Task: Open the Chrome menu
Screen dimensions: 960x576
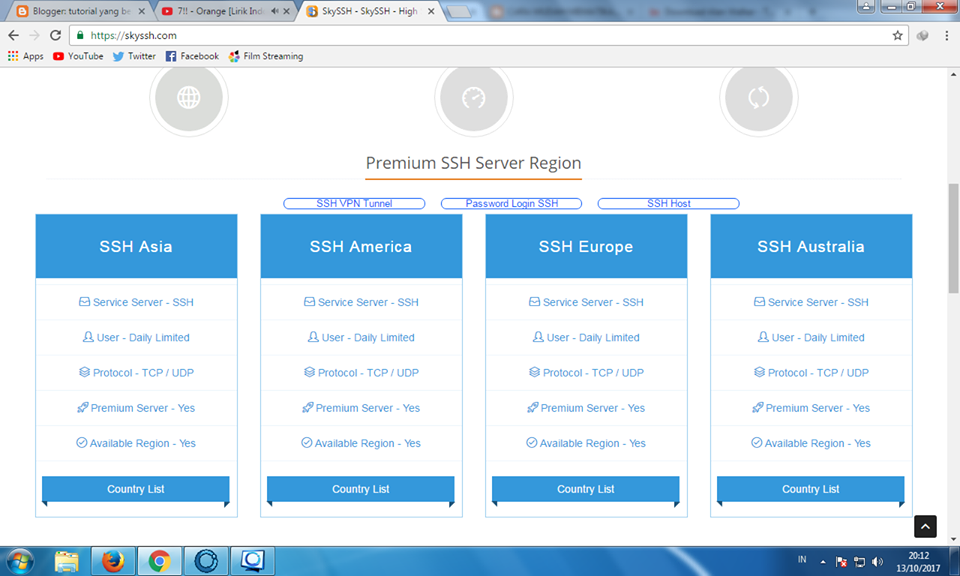Action: 946,34
